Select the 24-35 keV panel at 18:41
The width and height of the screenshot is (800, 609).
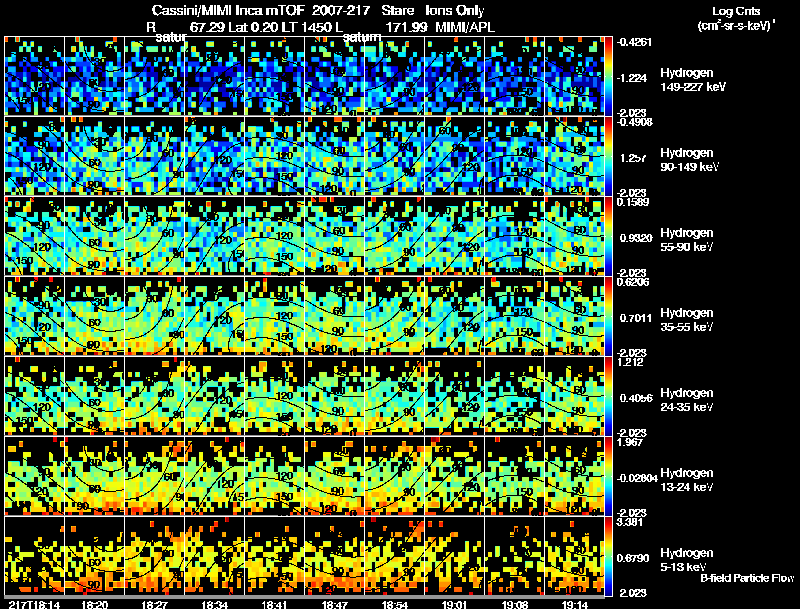point(274,396)
